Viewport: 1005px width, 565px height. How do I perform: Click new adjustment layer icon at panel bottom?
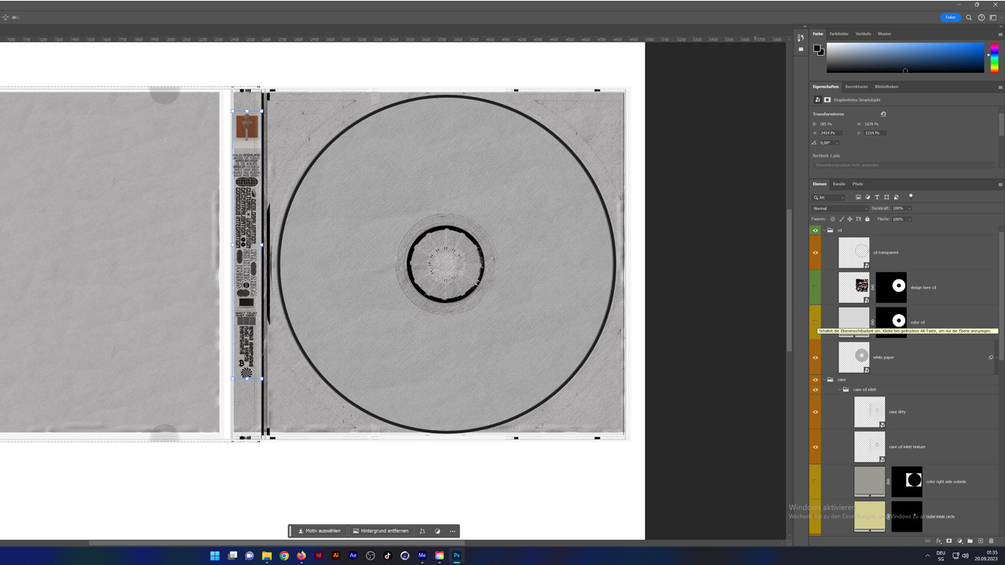tap(959, 541)
